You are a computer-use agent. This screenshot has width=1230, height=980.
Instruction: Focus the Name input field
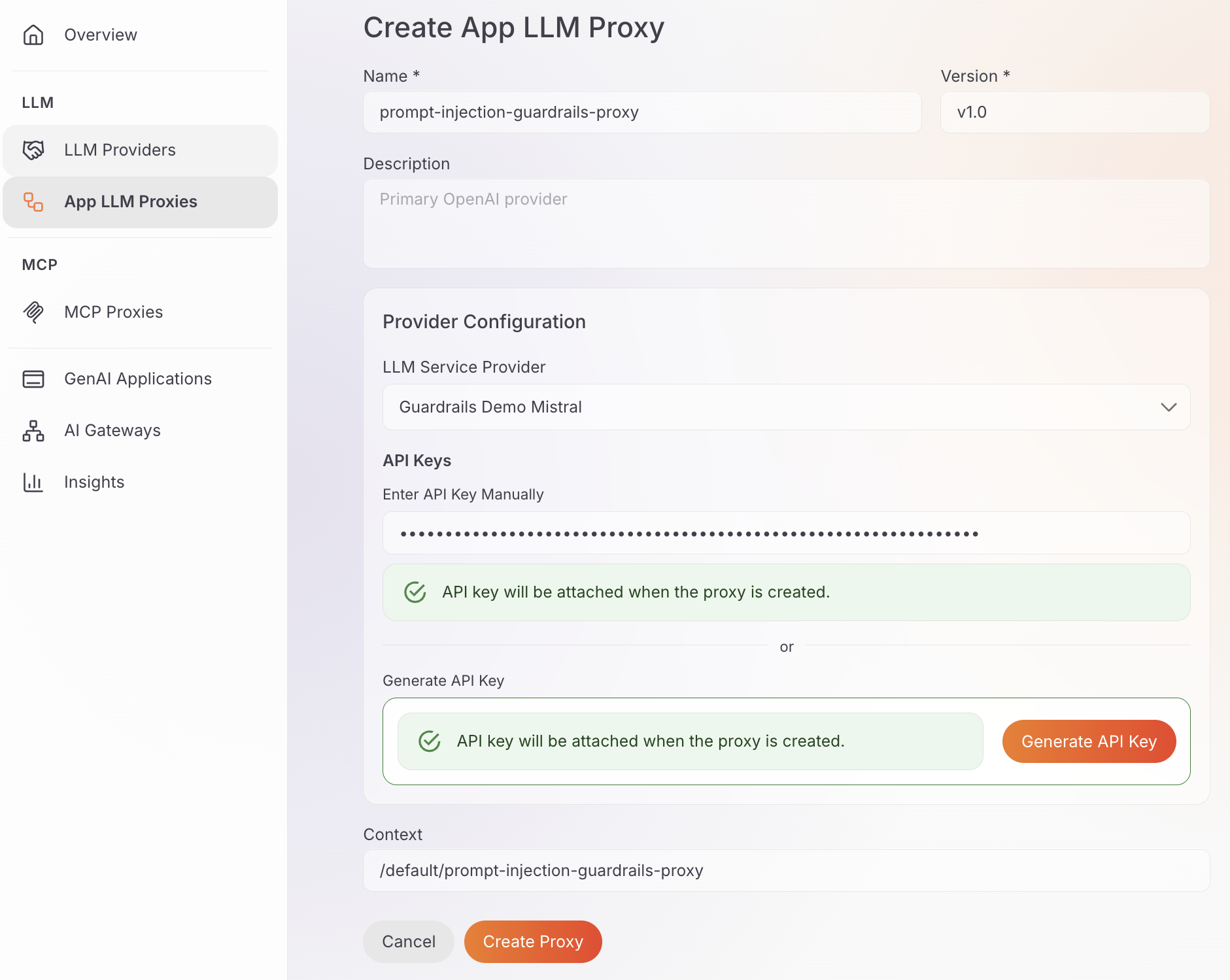click(642, 112)
